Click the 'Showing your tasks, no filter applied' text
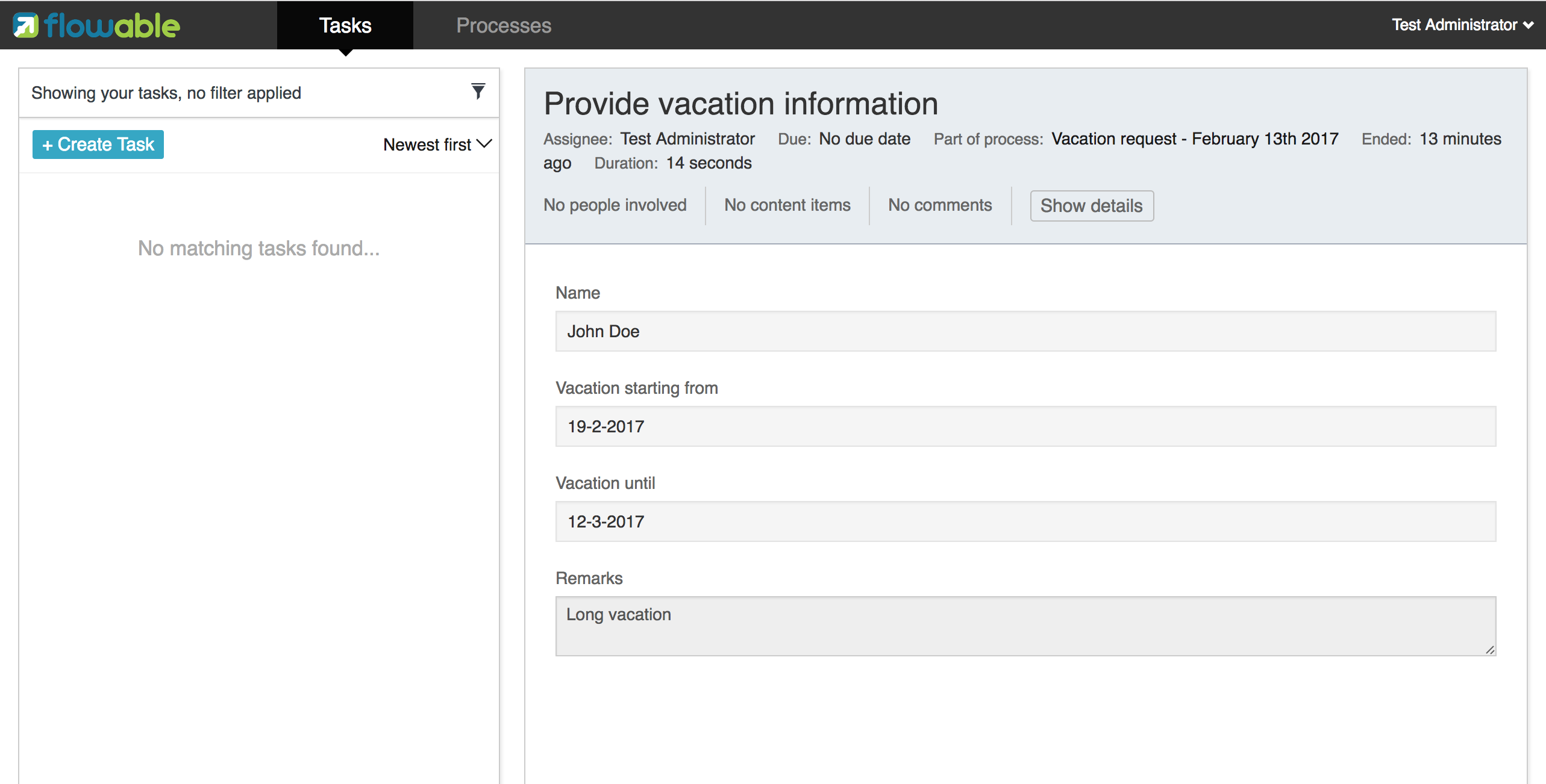Screen dimensions: 1546x784 (x=166, y=93)
